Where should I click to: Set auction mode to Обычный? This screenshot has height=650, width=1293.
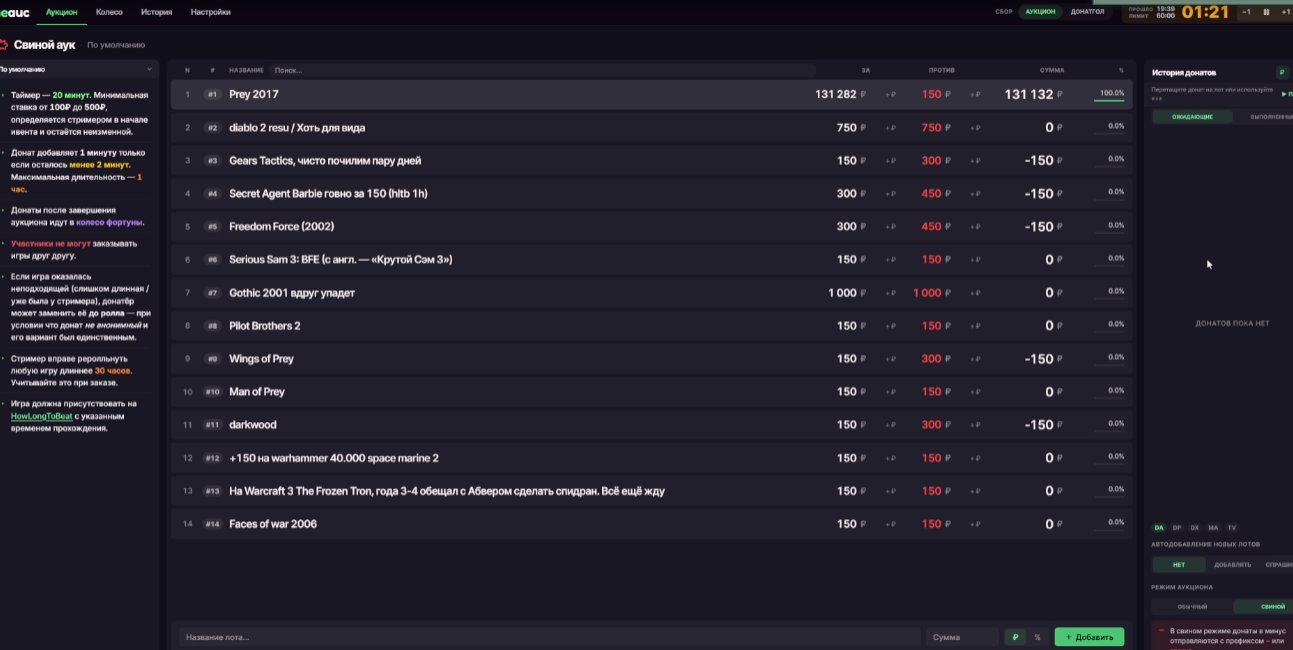pyautogui.click(x=1192, y=606)
